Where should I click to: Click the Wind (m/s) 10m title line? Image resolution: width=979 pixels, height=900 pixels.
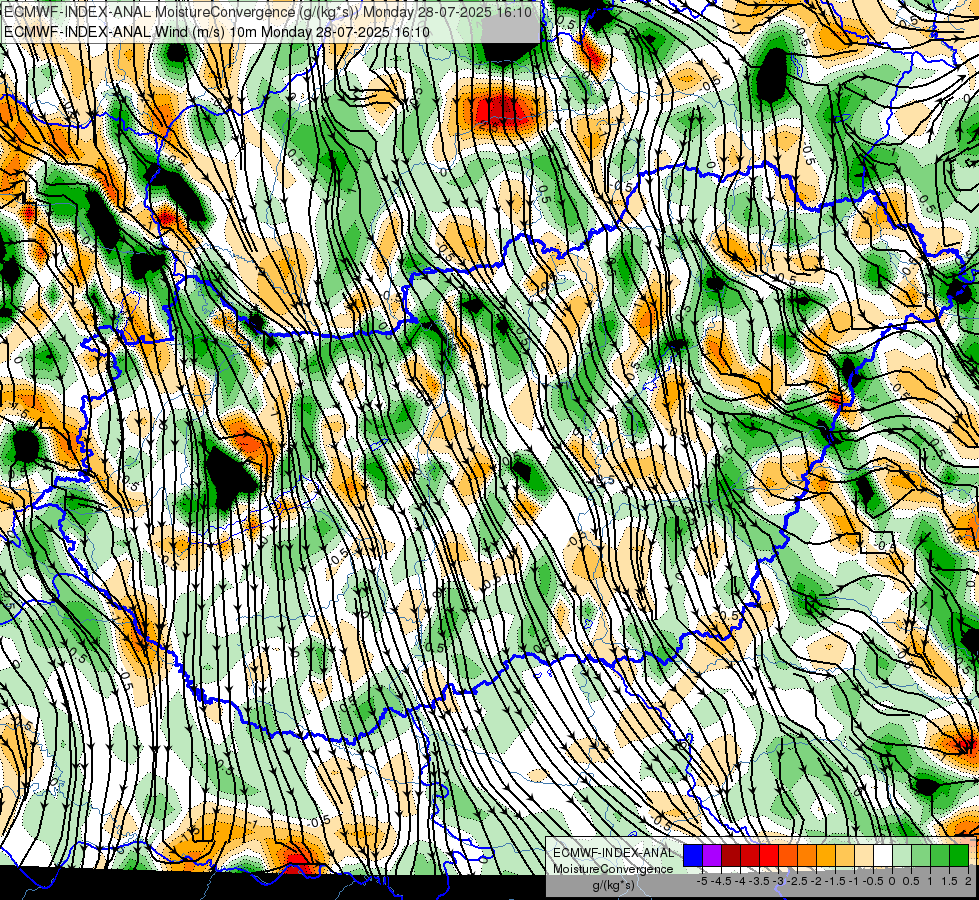click(216, 32)
